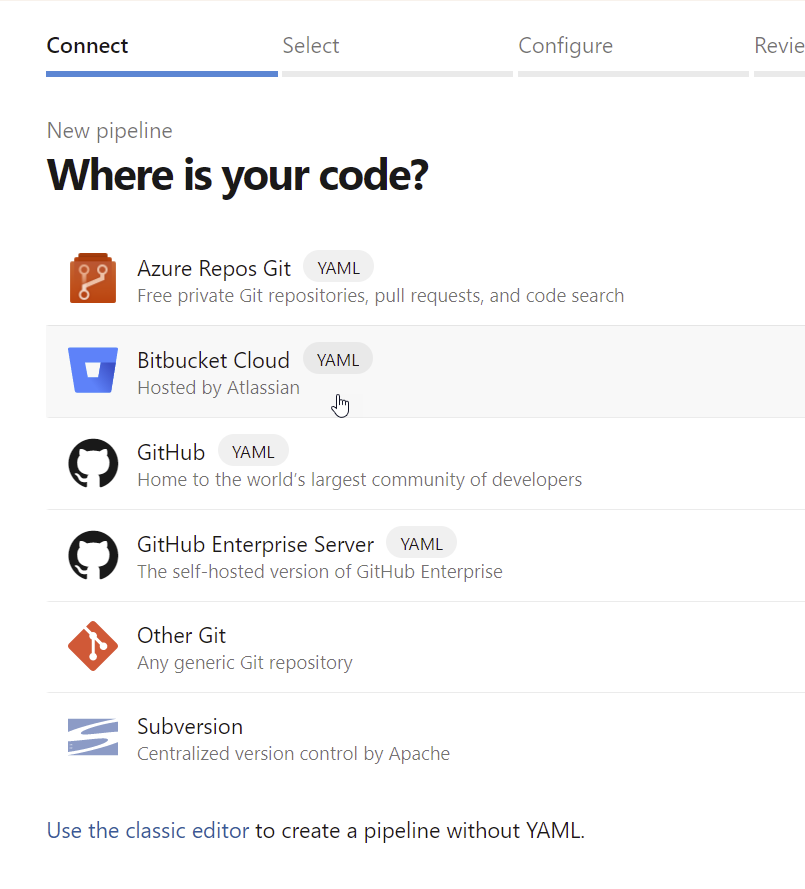Click the GitHub Enterprise Server icon
Screen dimensions: 805x889
(93, 555)
